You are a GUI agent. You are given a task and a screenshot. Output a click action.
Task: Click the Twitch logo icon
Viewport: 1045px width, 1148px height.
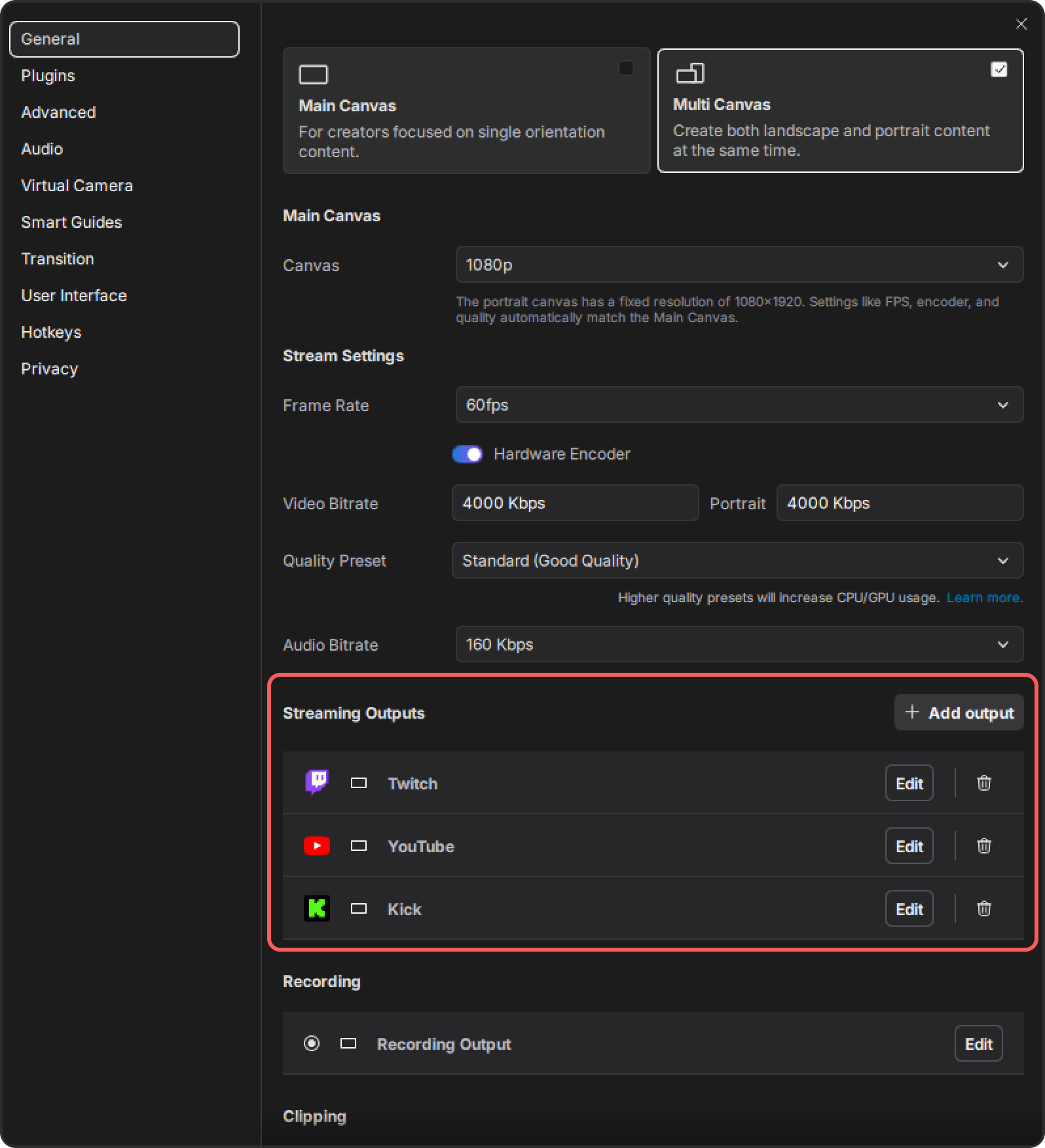[x=317, y=782]
